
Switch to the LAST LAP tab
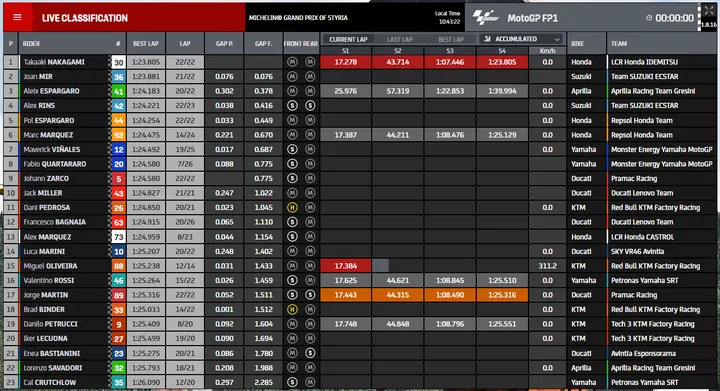pyautogui.click(x=399, y=39)
